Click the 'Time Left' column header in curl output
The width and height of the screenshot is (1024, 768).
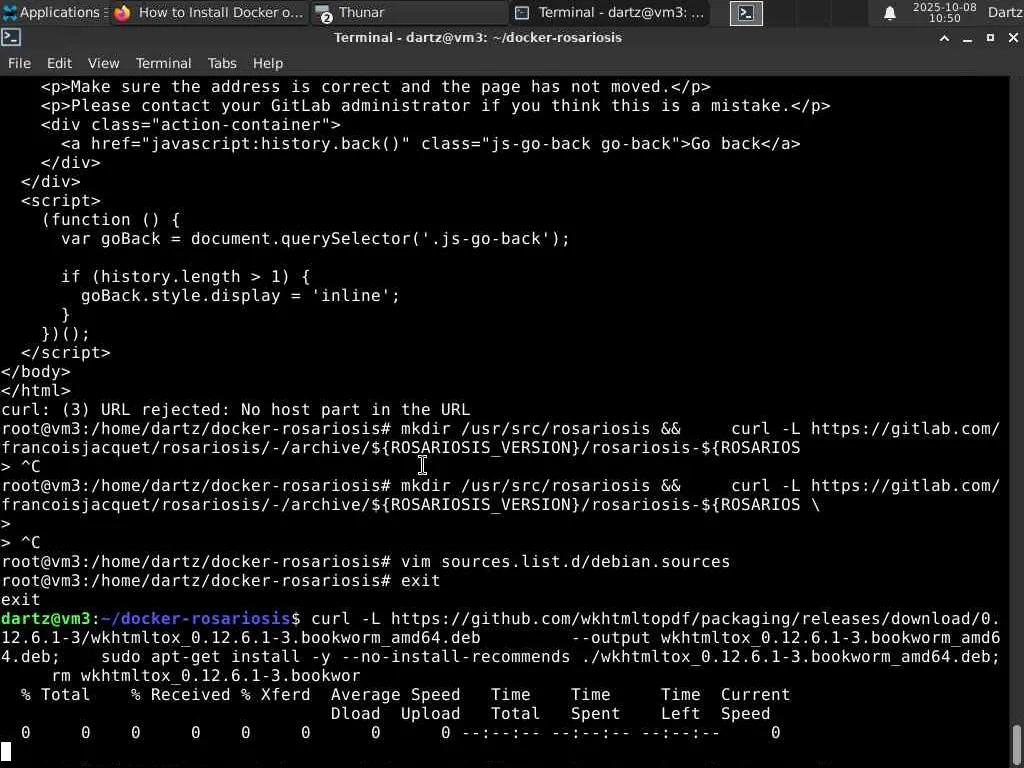[x=680, y=704]
